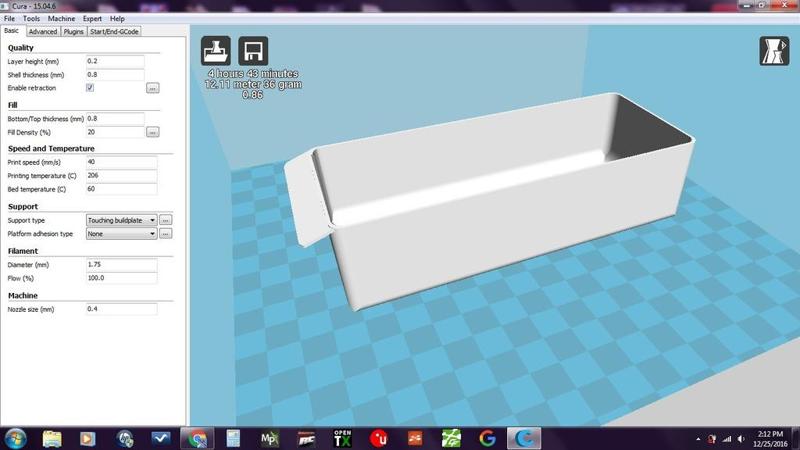Open Platform adhesion settings ellipsis button

coord(165,234)
